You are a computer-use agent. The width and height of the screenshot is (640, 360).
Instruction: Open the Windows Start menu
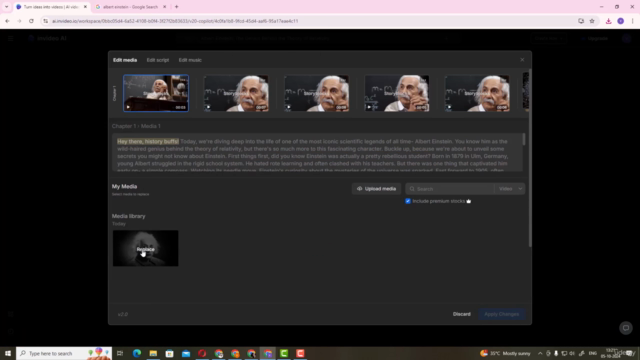point(8,353)
